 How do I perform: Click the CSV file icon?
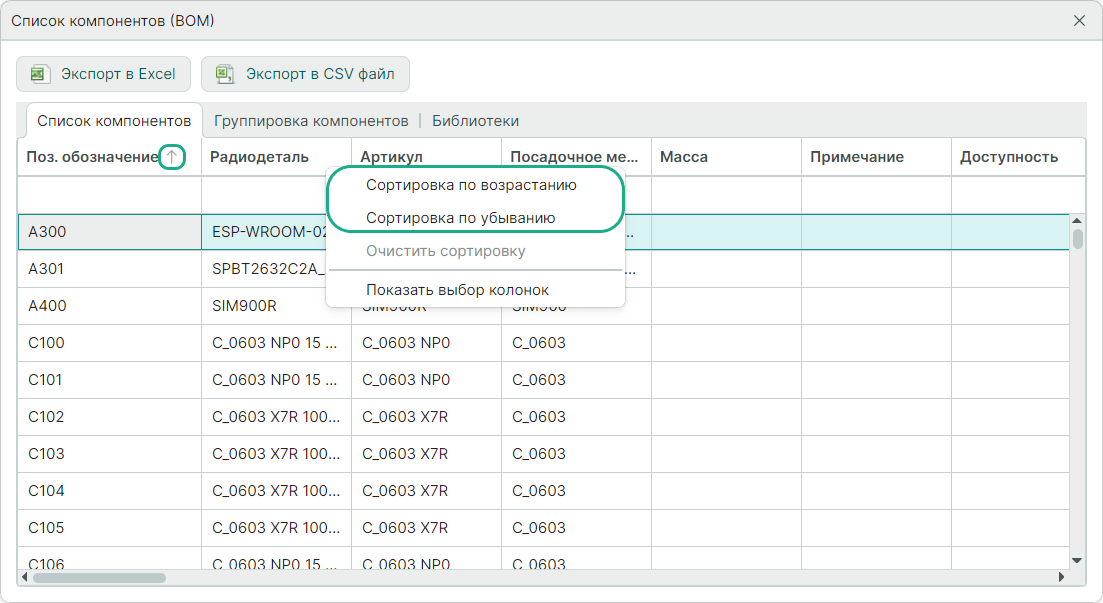[x=225, y=74]
